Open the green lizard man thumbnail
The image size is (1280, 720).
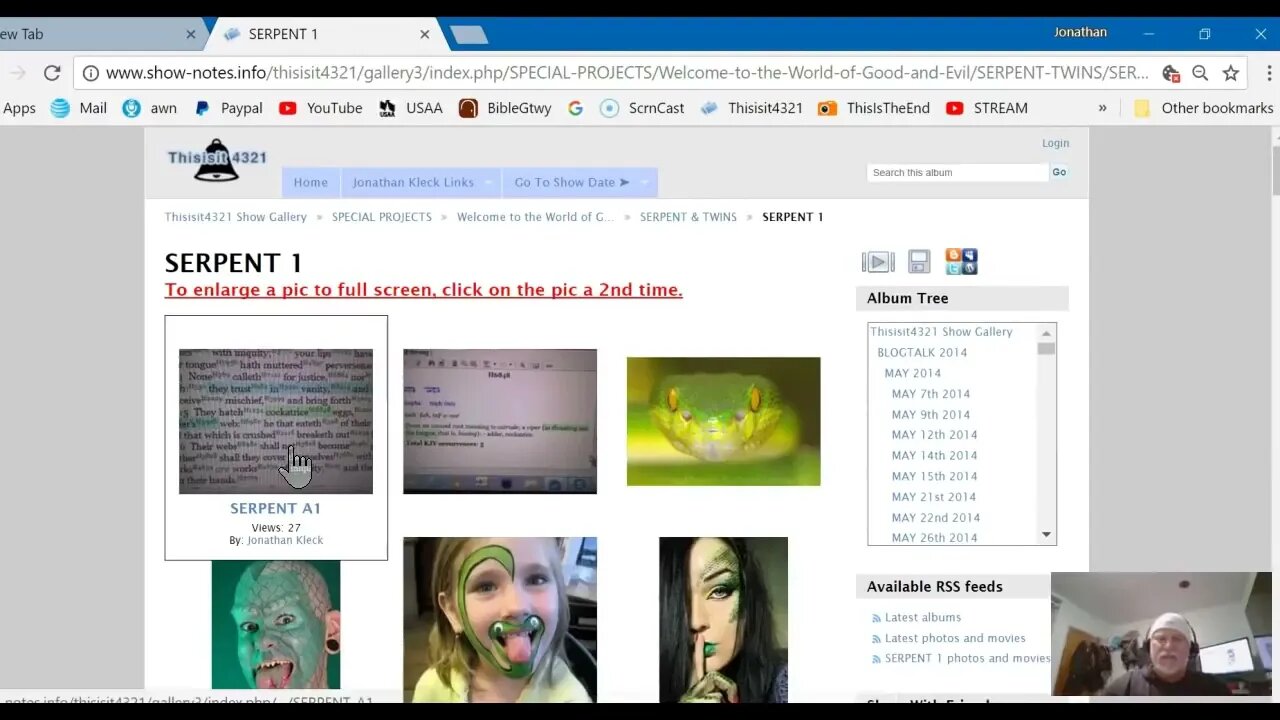click(276, 625)
